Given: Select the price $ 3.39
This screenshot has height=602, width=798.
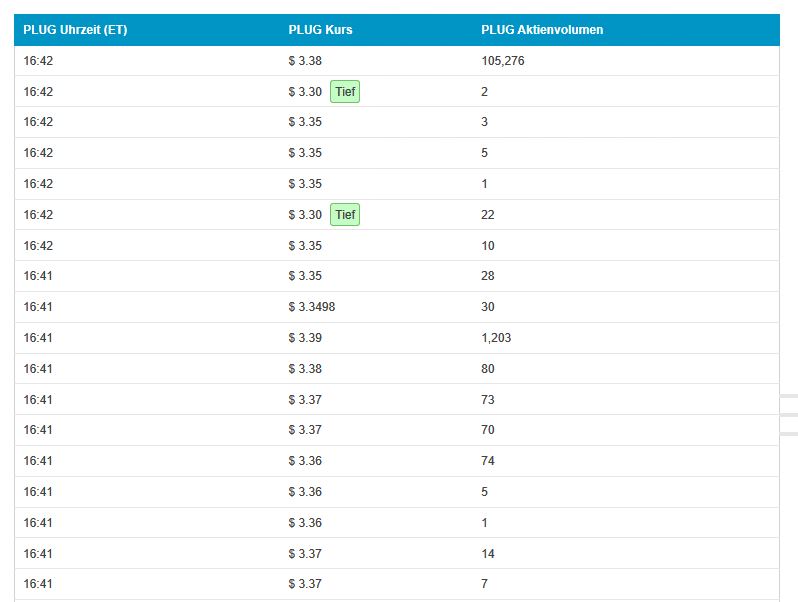Looking at the screenshot, I should pyautogui.click(x=305, y=337).
